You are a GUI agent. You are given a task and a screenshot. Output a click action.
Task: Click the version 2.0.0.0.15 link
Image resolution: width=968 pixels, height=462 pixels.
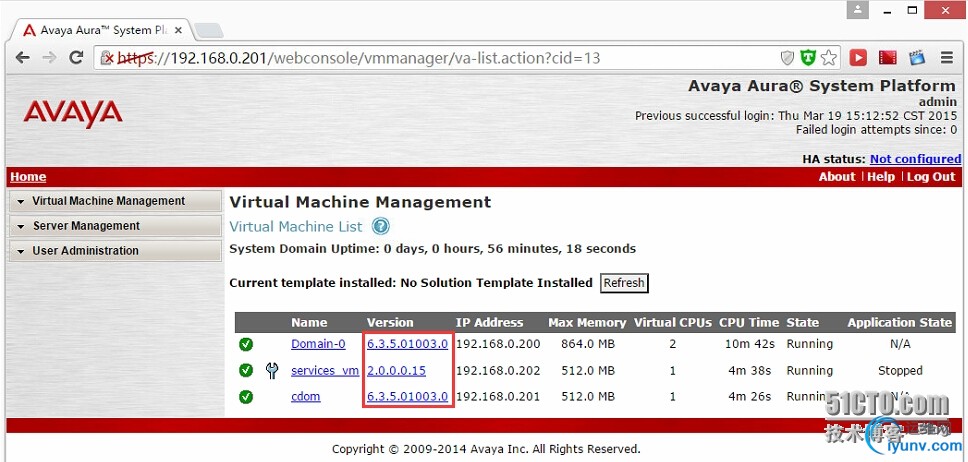pos(396,371)
